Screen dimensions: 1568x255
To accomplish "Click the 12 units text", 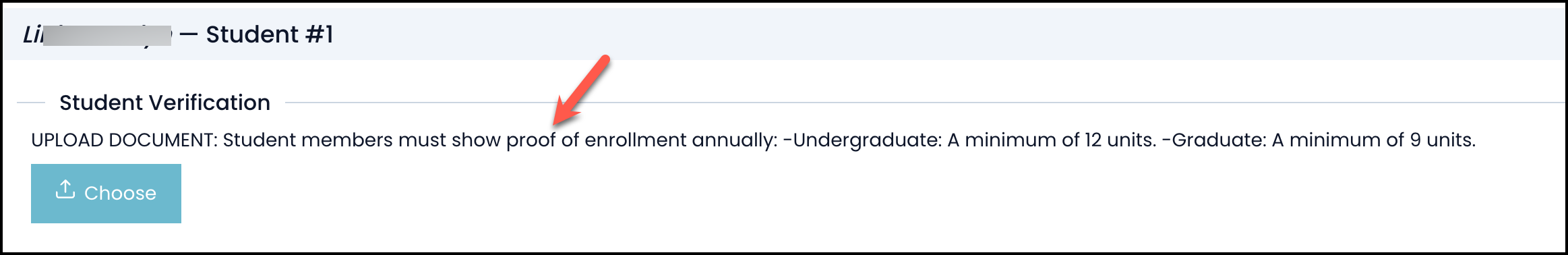I will (x=1120, y=140).
